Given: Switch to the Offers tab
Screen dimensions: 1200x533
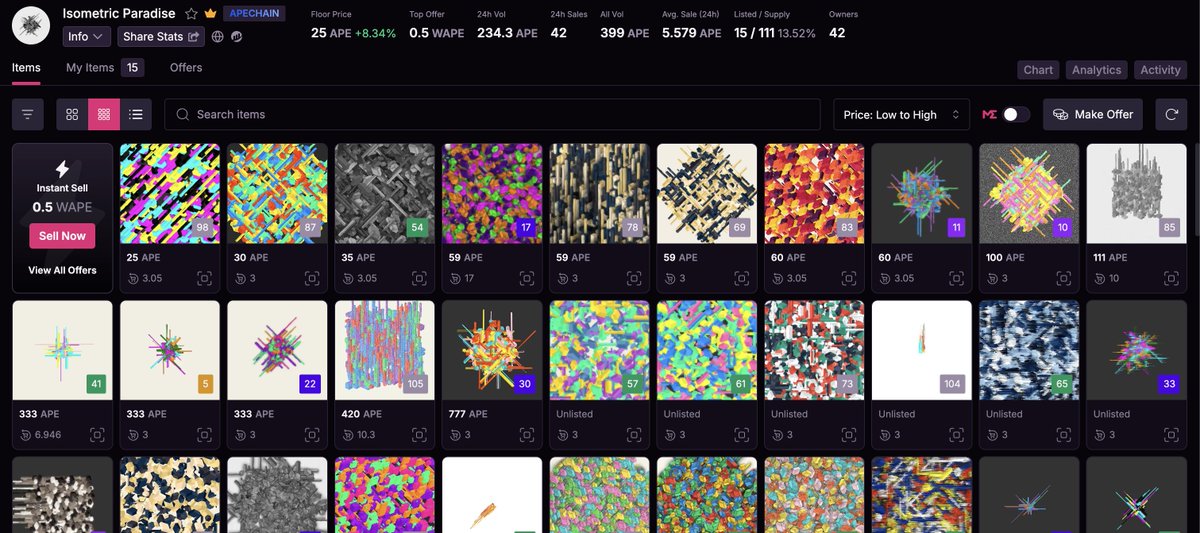Looking at the screenshot, I should [186, 68].
